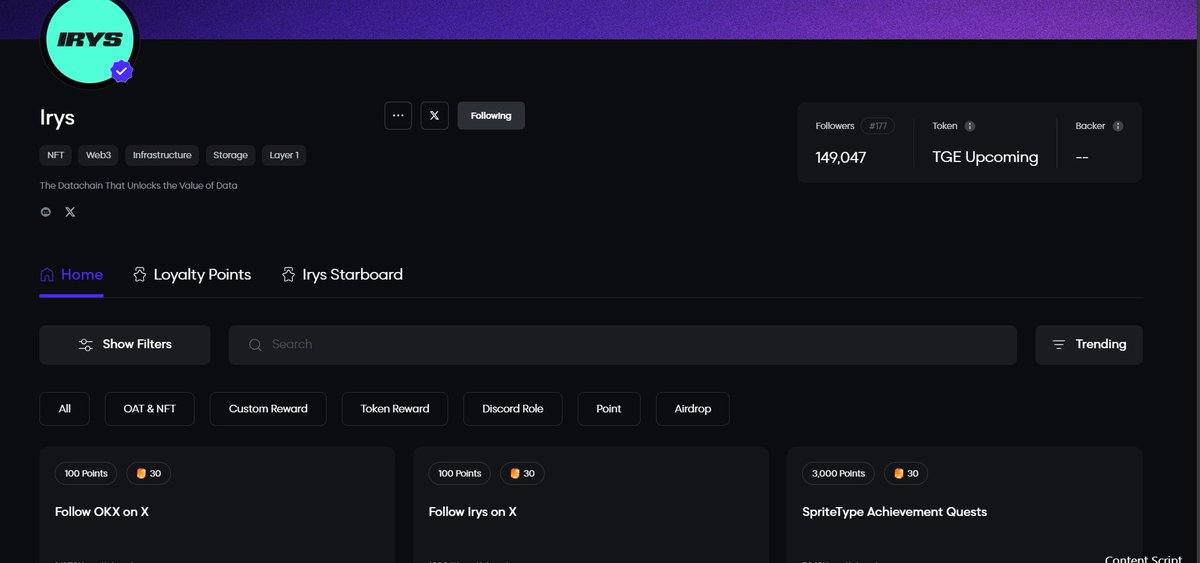Select the Infrastructure tag
Screen dimensions: 1200x563
point(162,155)
